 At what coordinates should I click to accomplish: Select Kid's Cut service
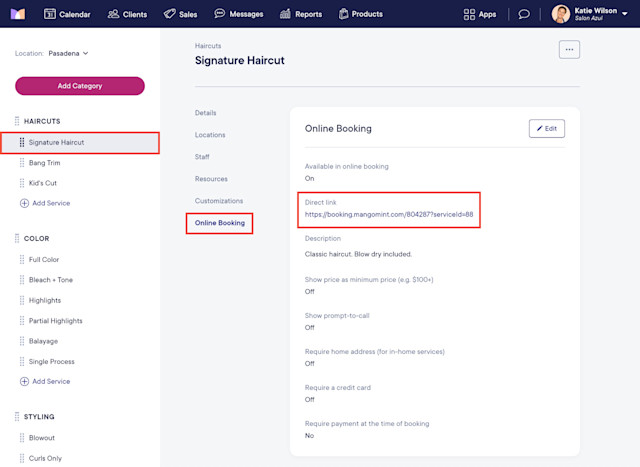pyautogui.click(x=43, y=183)
